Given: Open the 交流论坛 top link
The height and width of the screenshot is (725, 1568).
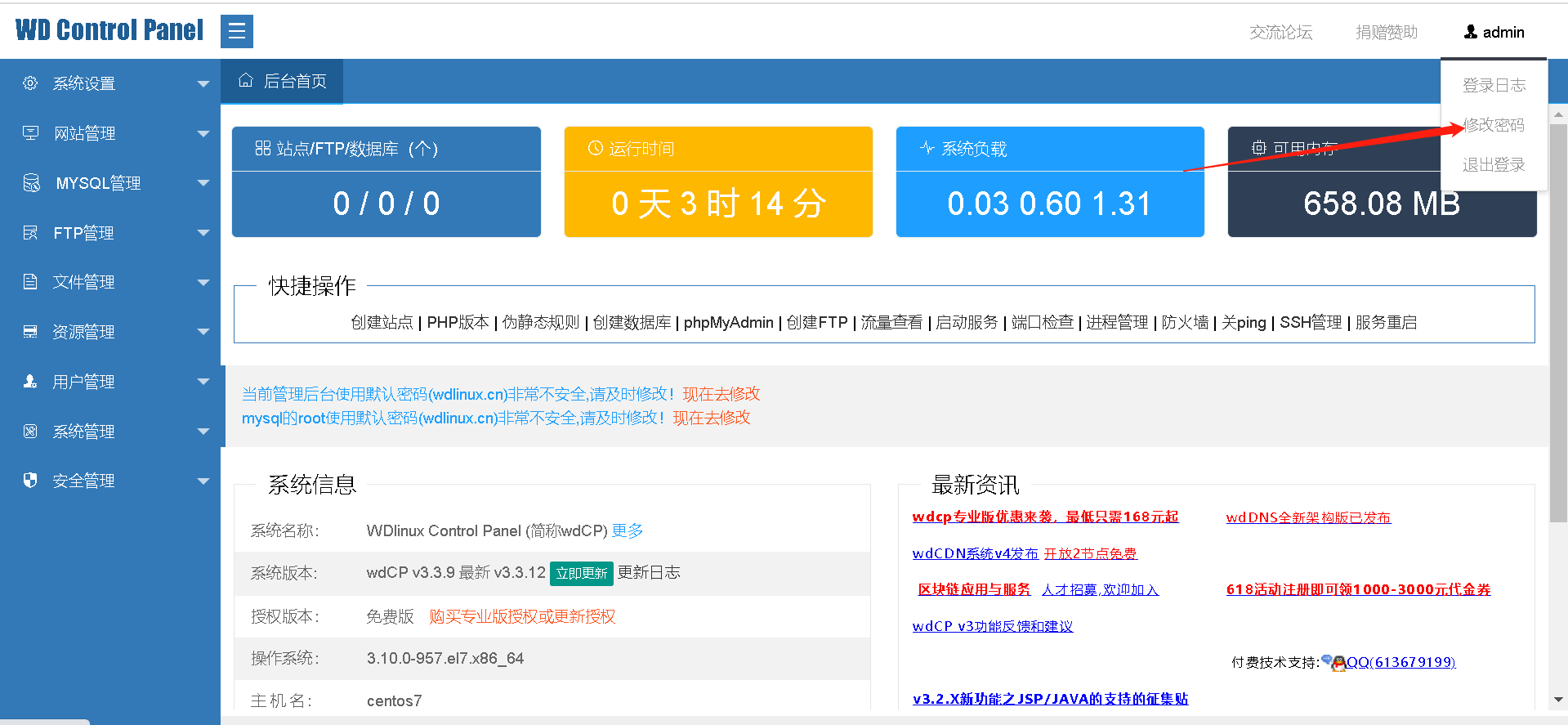Looking at the screenshot, I should (1280, 32).
